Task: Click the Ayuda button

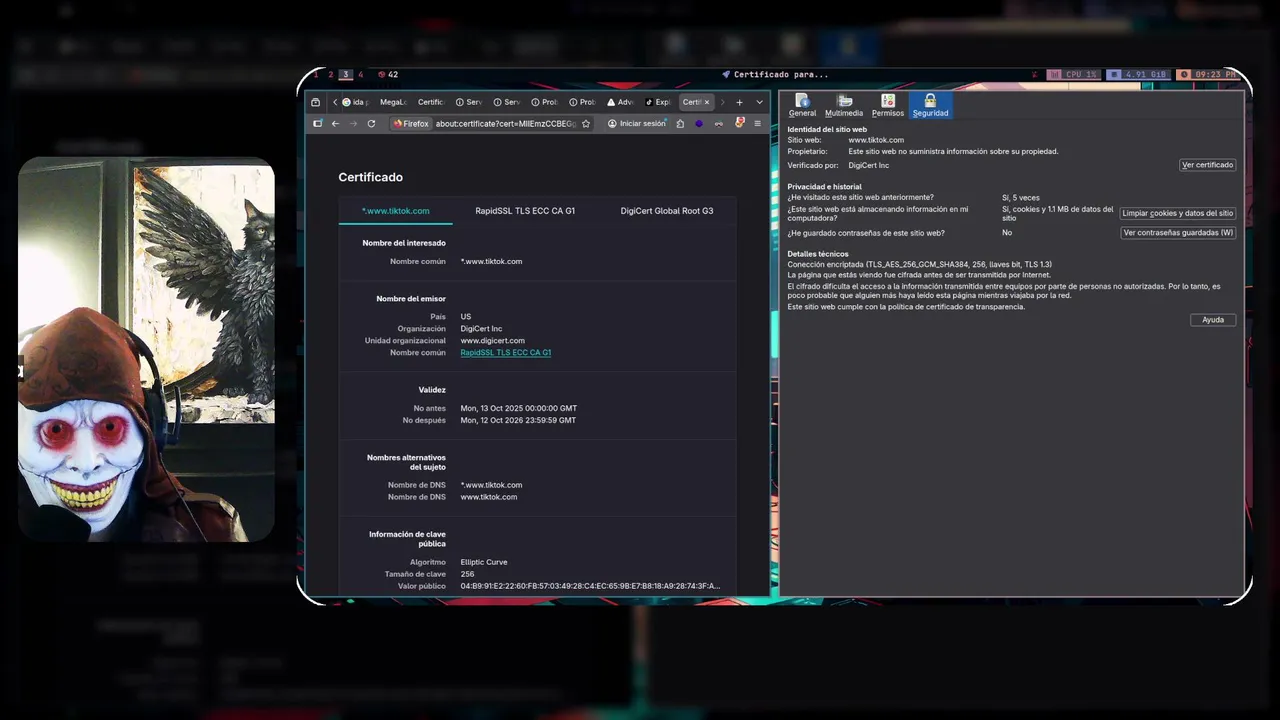Action: [x=1213, y=320]
